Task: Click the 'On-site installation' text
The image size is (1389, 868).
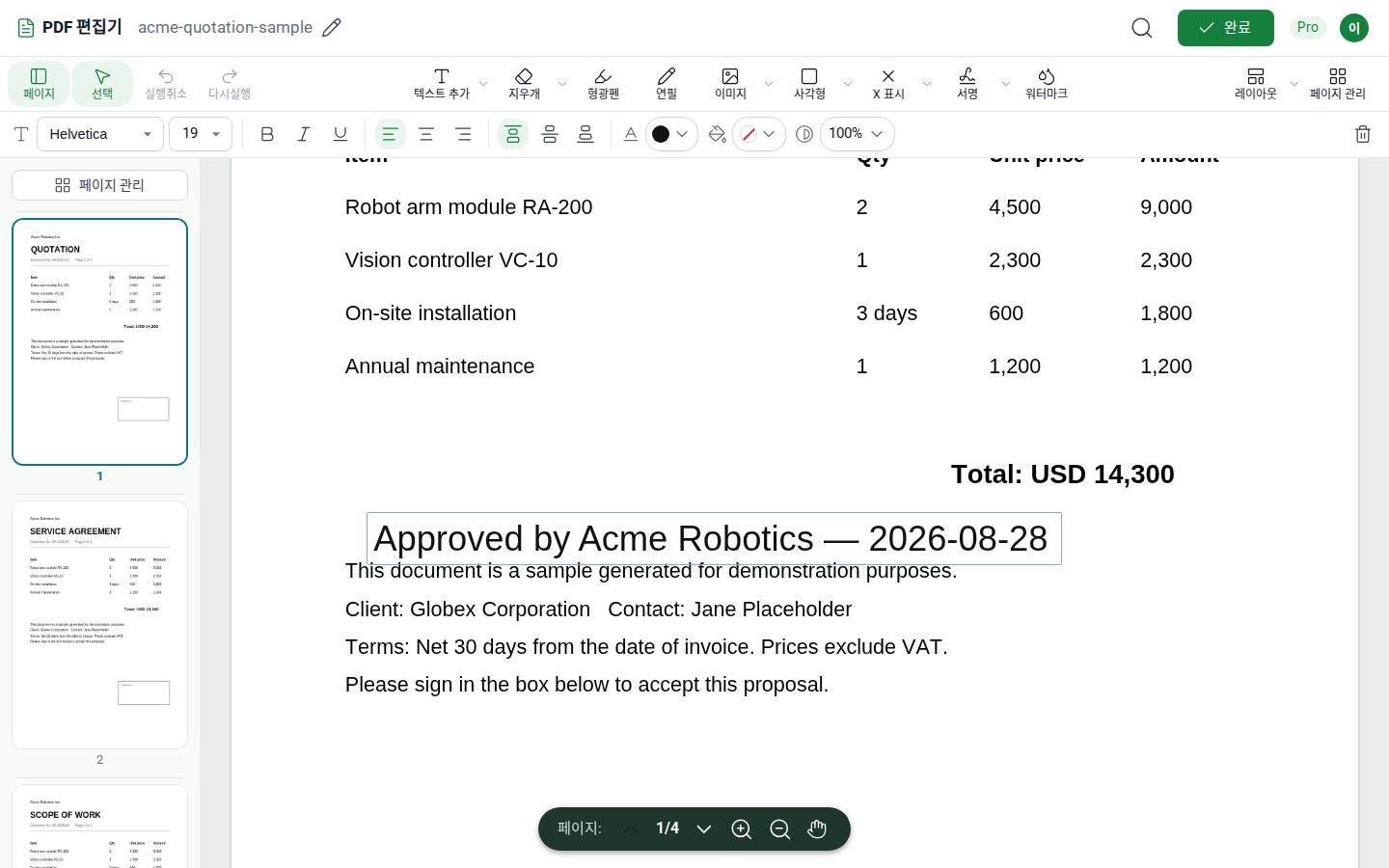Action: tap(430, 313)
